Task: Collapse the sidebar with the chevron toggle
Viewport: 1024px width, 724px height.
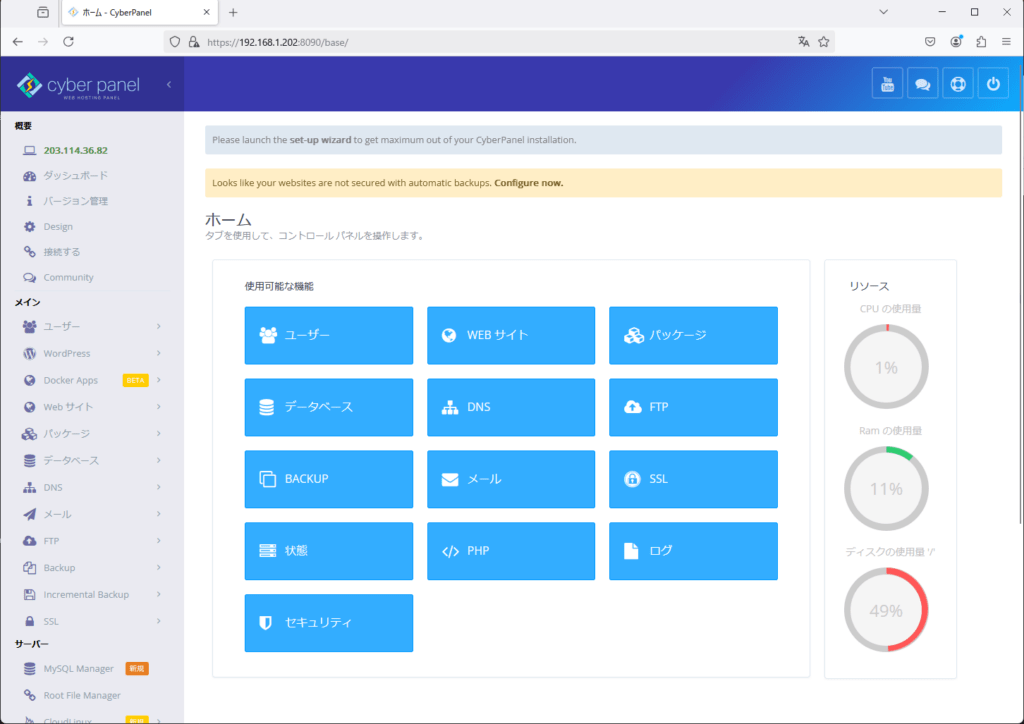Action: (x=169, y=84)
